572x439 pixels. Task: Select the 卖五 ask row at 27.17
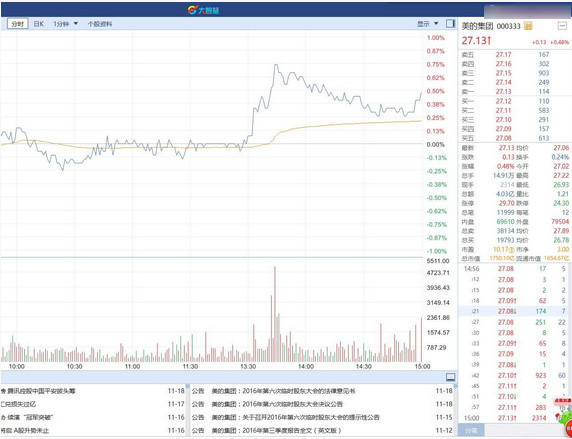[x=514, y=55]
